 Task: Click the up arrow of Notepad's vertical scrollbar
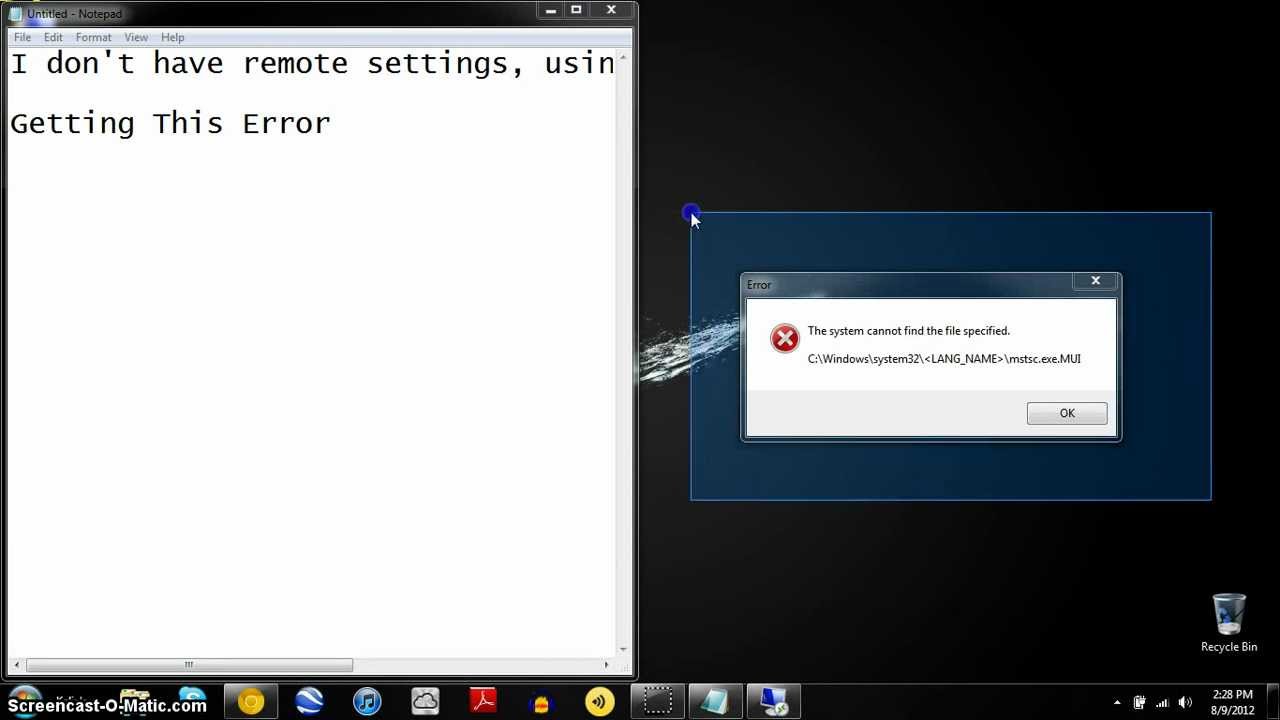pos(623,56)
